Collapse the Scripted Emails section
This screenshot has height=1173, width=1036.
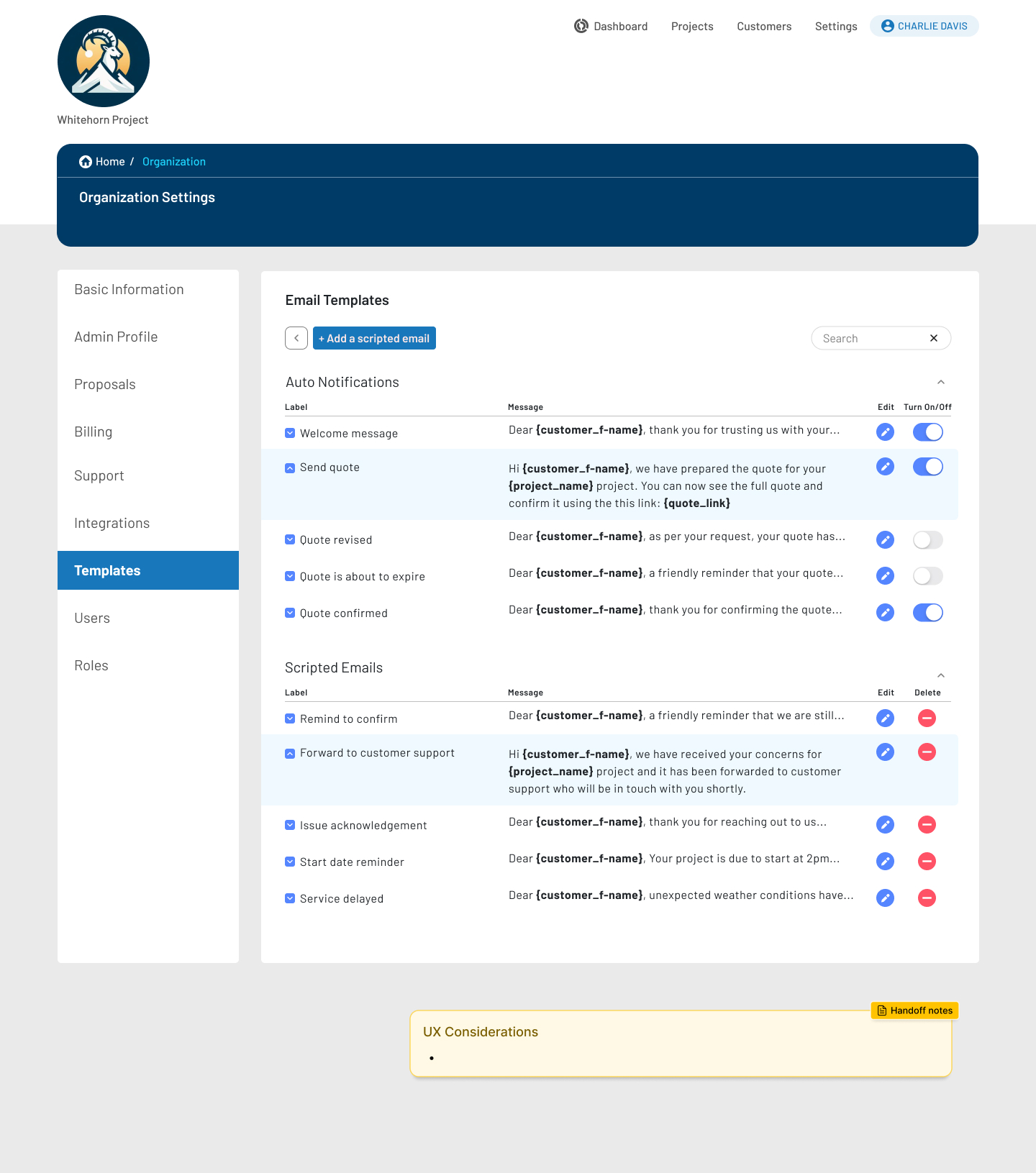coord(940,675)
